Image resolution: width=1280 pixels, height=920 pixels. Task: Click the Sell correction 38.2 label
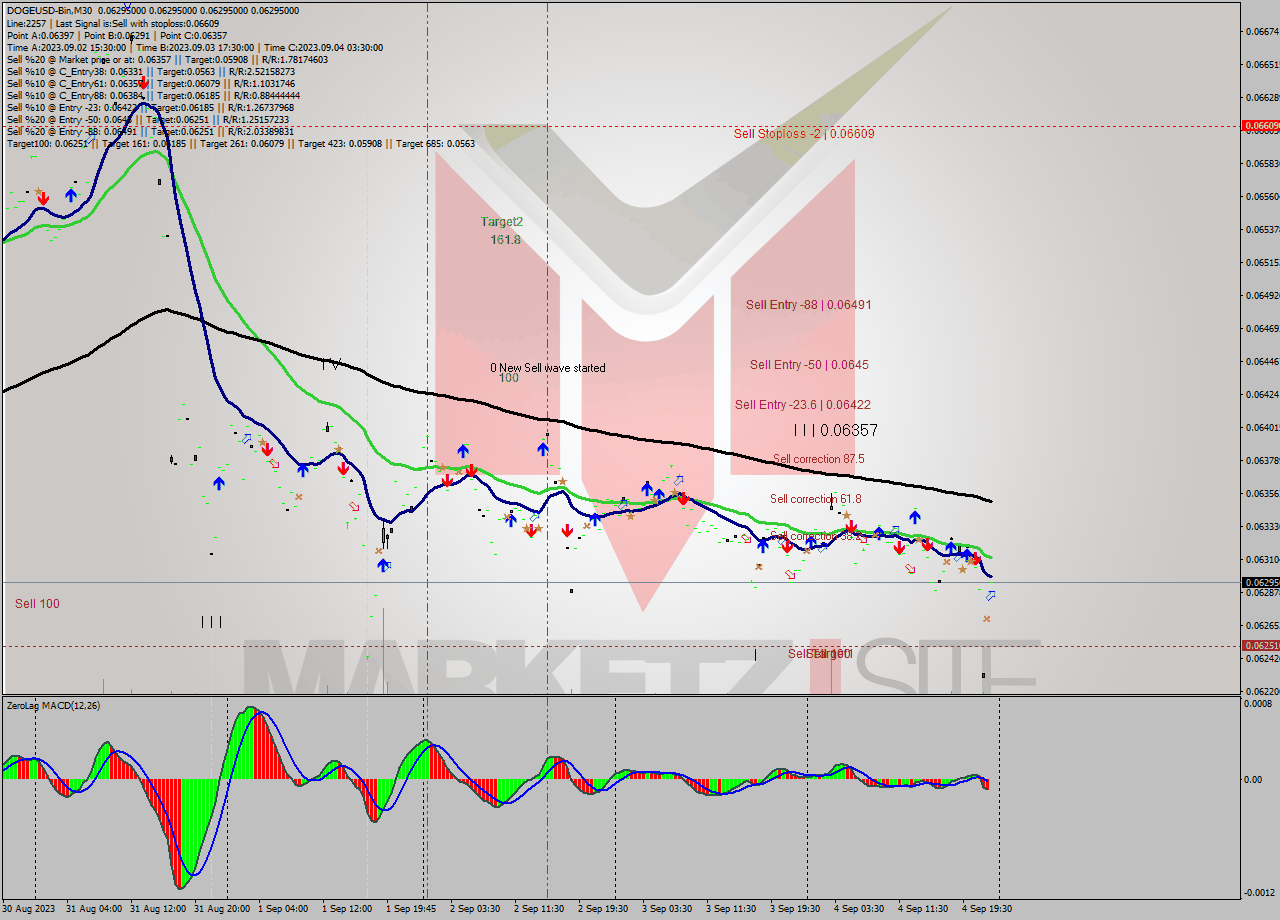pyautogui.click(x=816, y=536)
